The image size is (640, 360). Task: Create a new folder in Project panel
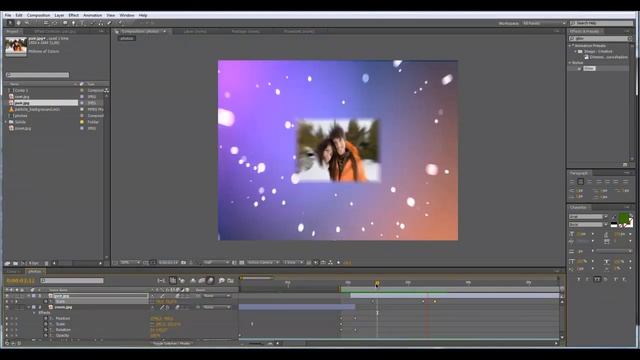tap(16, 263)
